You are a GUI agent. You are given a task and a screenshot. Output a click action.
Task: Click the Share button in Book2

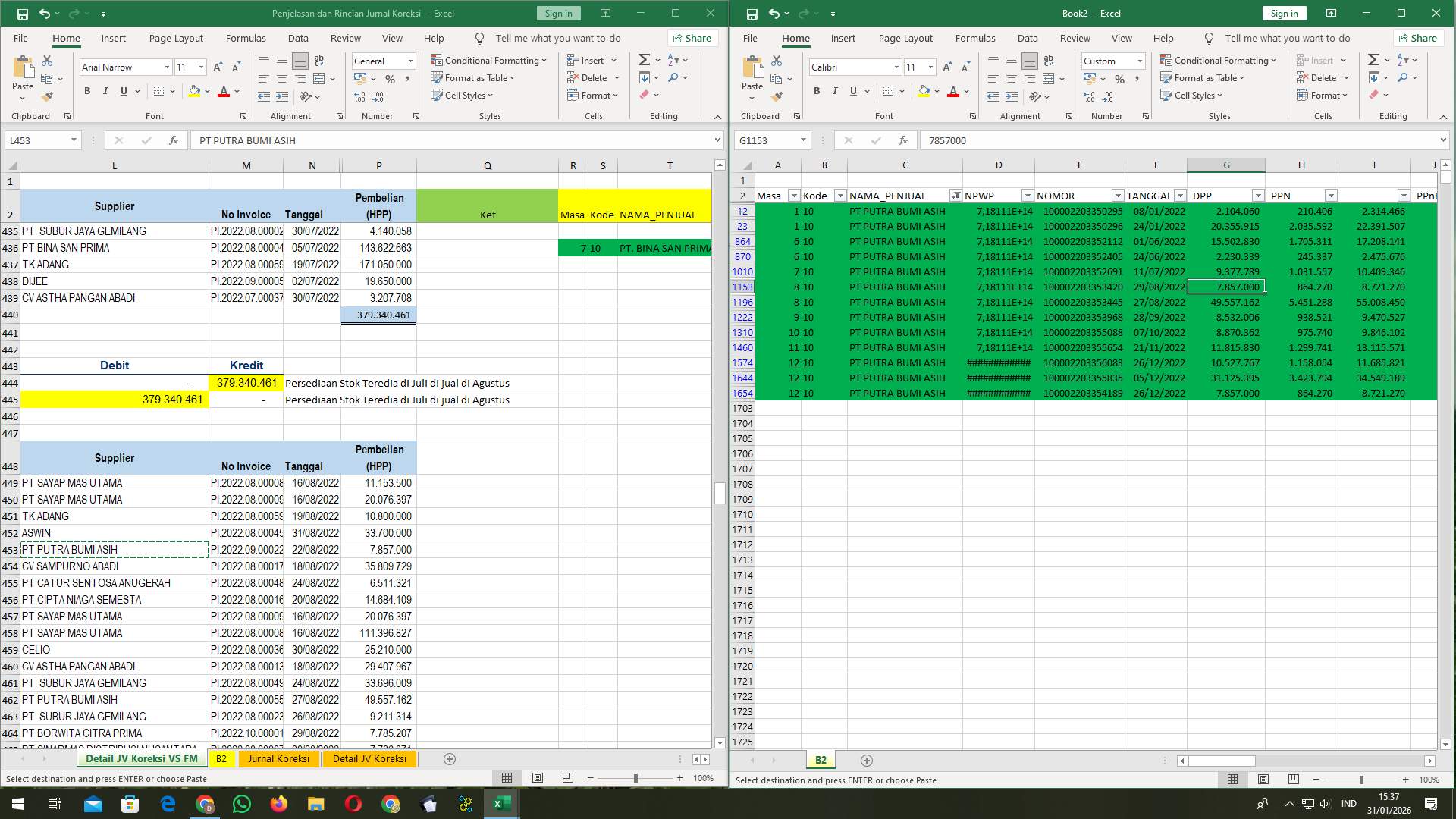[x=1418, y=38]
